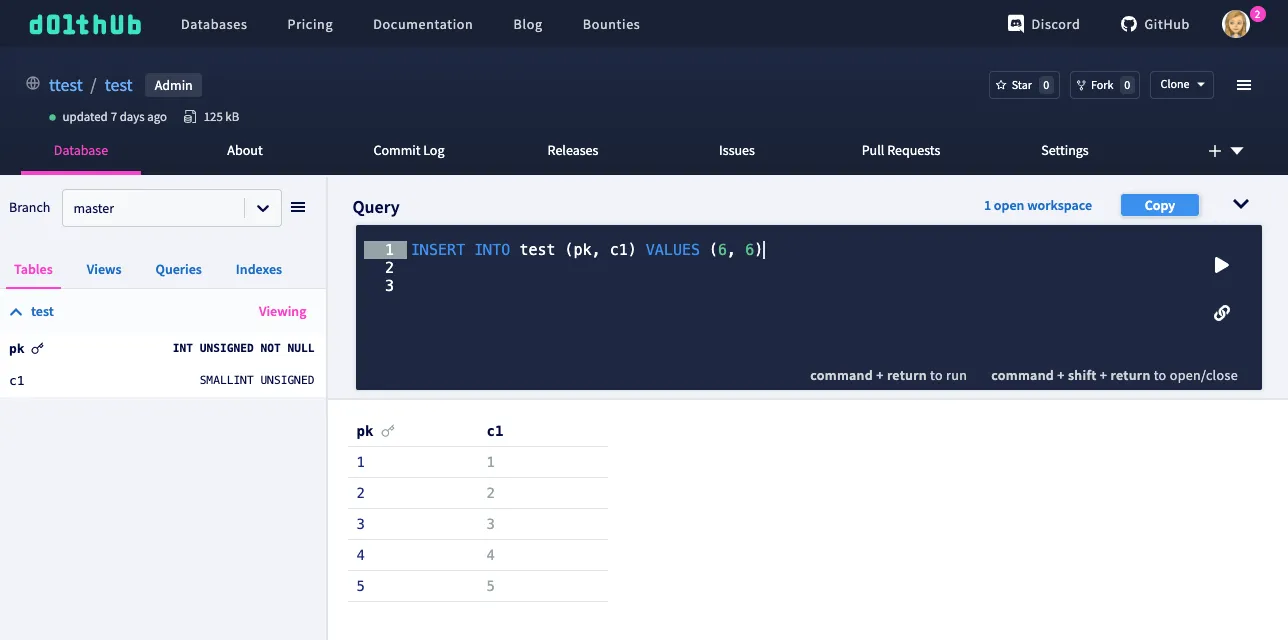Open the Commit Log page
The width and height of the screenshot is (1288, 640).
pyautogui.click(x=408, y=150)
